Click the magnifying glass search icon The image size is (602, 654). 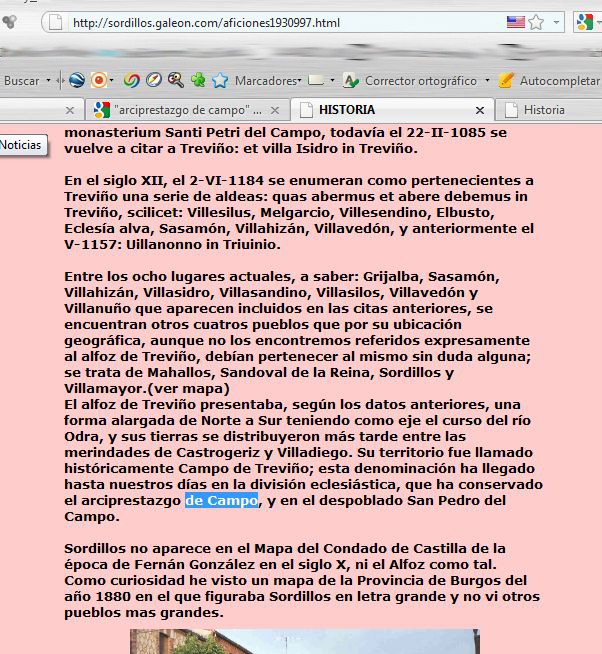pyautogui.click(x=176, y=80)
